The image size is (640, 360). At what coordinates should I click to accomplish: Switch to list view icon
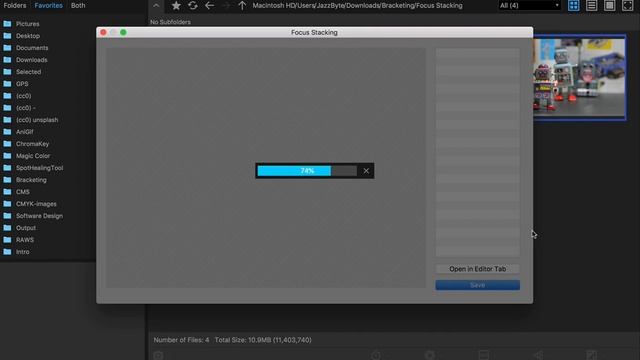coord(591,5)
